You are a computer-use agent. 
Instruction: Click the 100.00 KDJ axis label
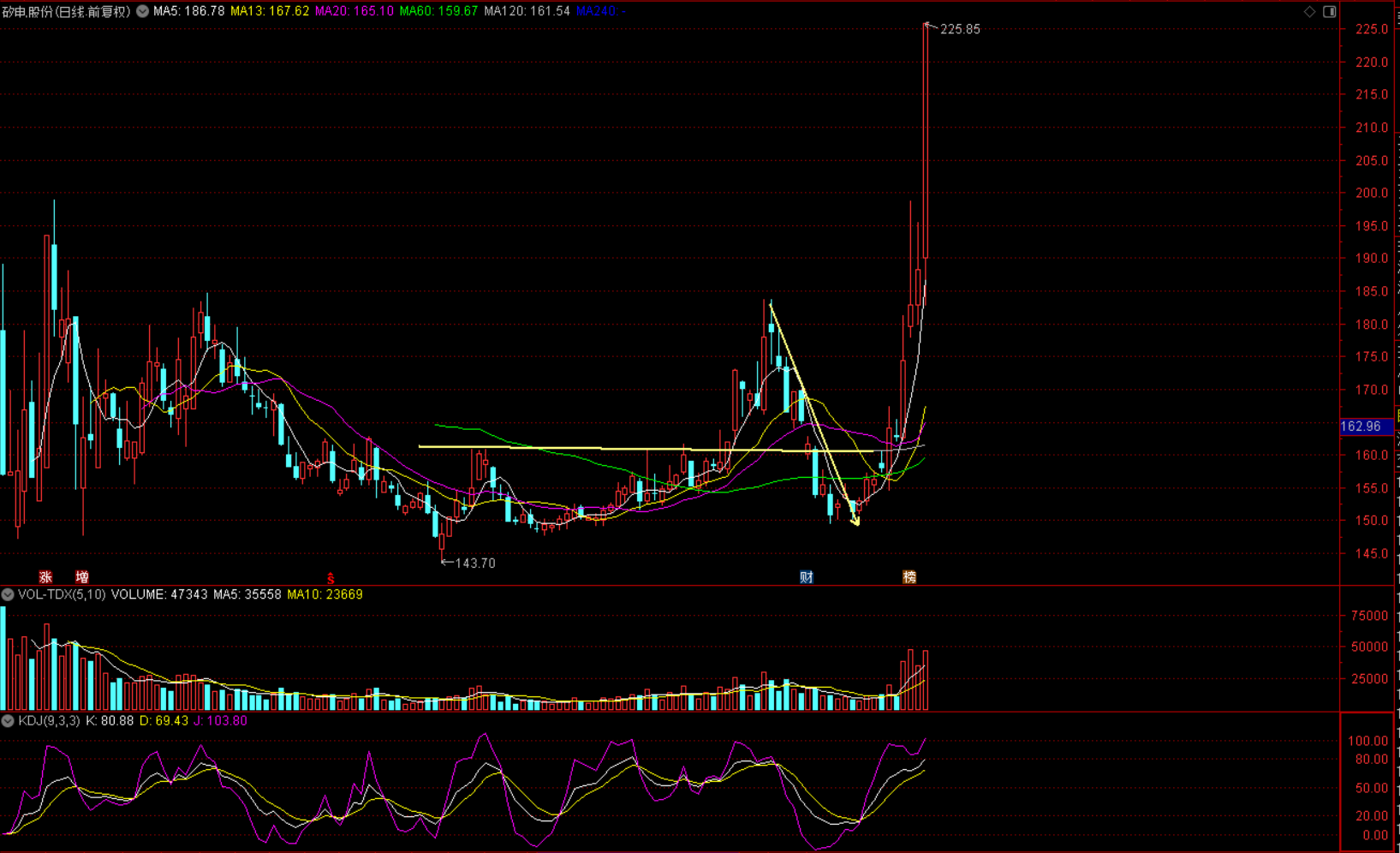[1368, 741]
